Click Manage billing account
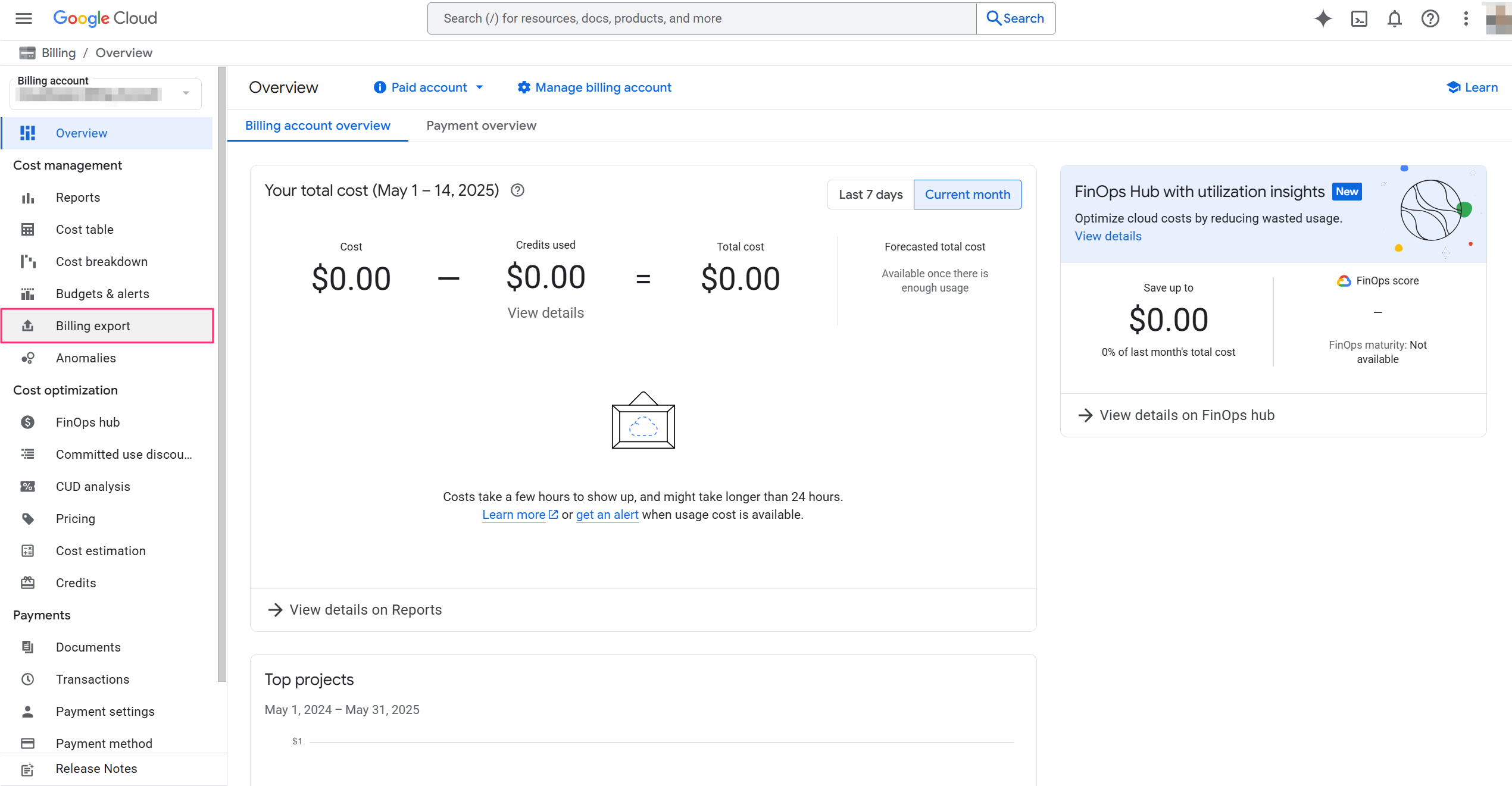The height and width of the screenshot is (786, 1512). pyautogui.click(x=593, y=87)
